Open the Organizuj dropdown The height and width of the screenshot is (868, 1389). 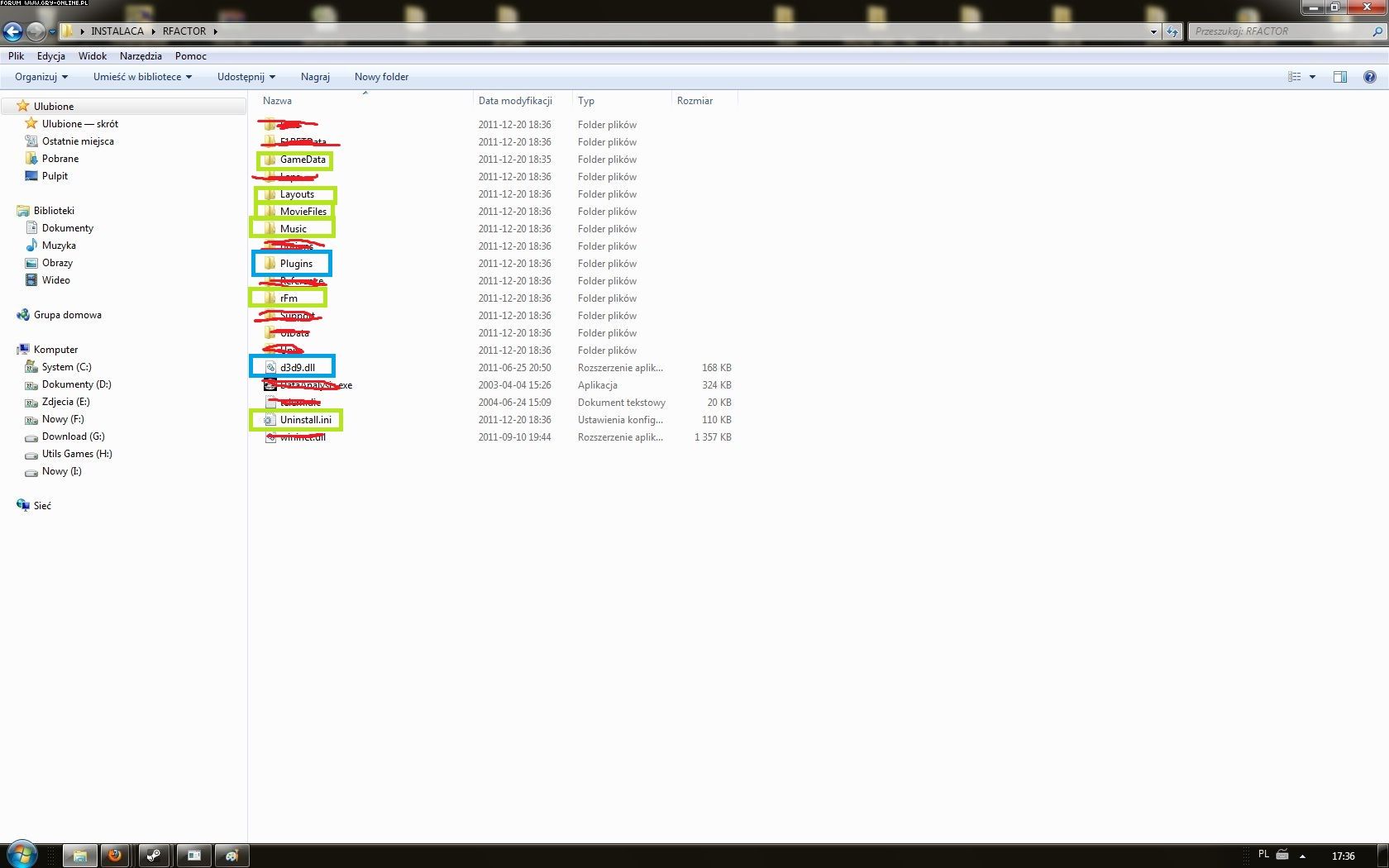click(41, 77)
